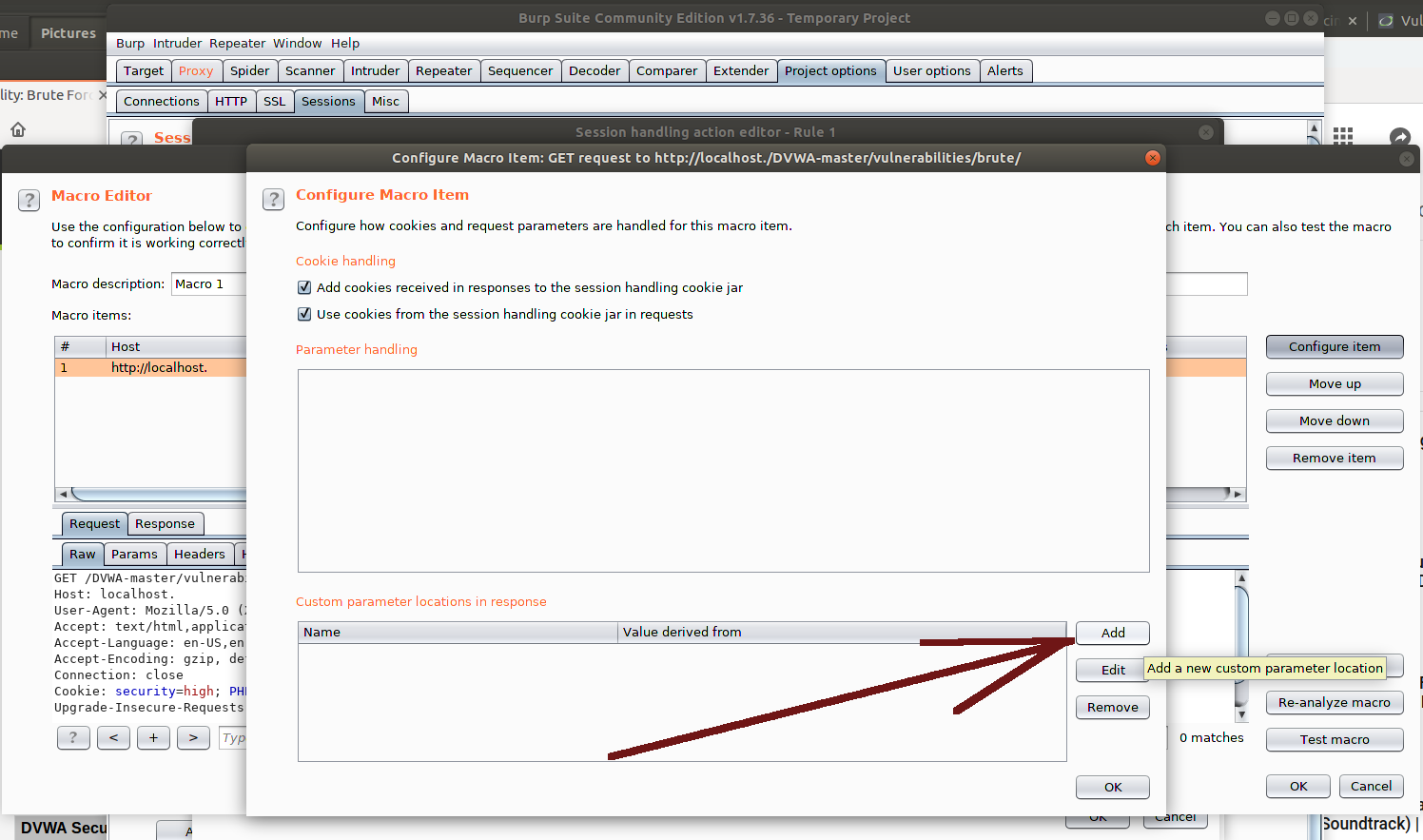Confirm Configure Macro Item with OK
This screenshot has width=1423, height=840.
pyautogui.click(x=1113, y=787)
